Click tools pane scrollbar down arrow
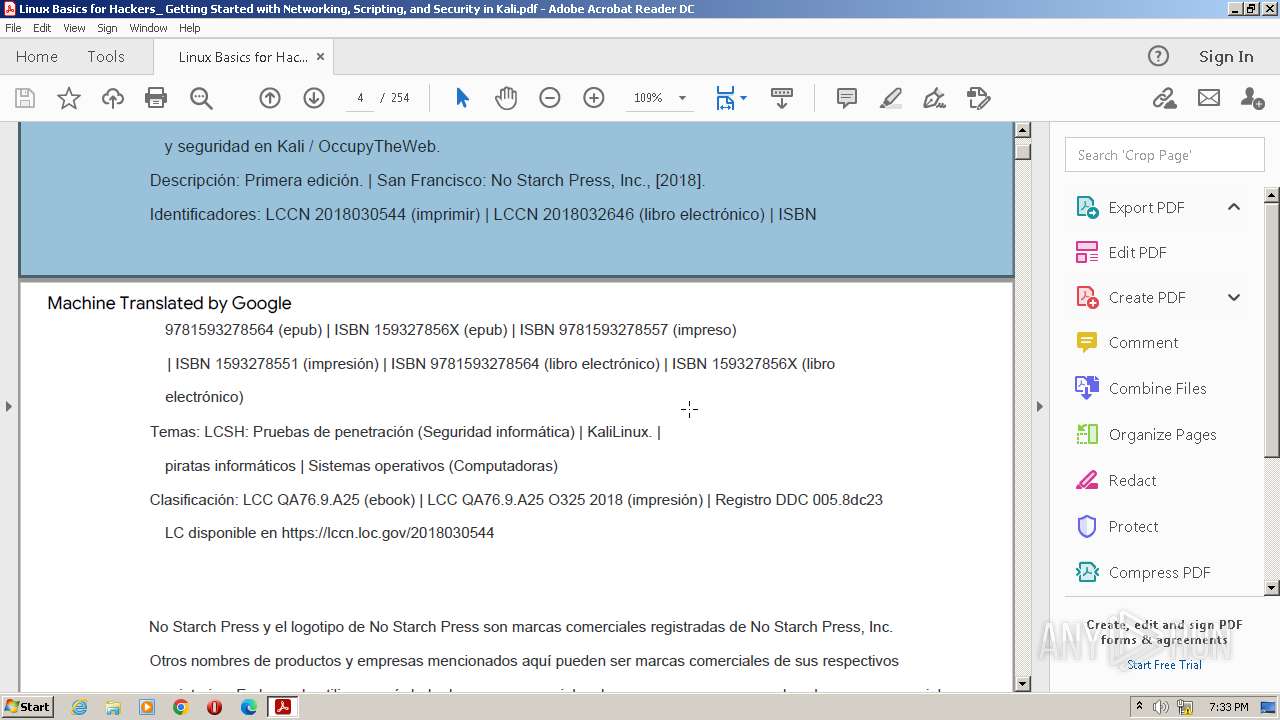1280x720 pixels. coord(1271,588)
